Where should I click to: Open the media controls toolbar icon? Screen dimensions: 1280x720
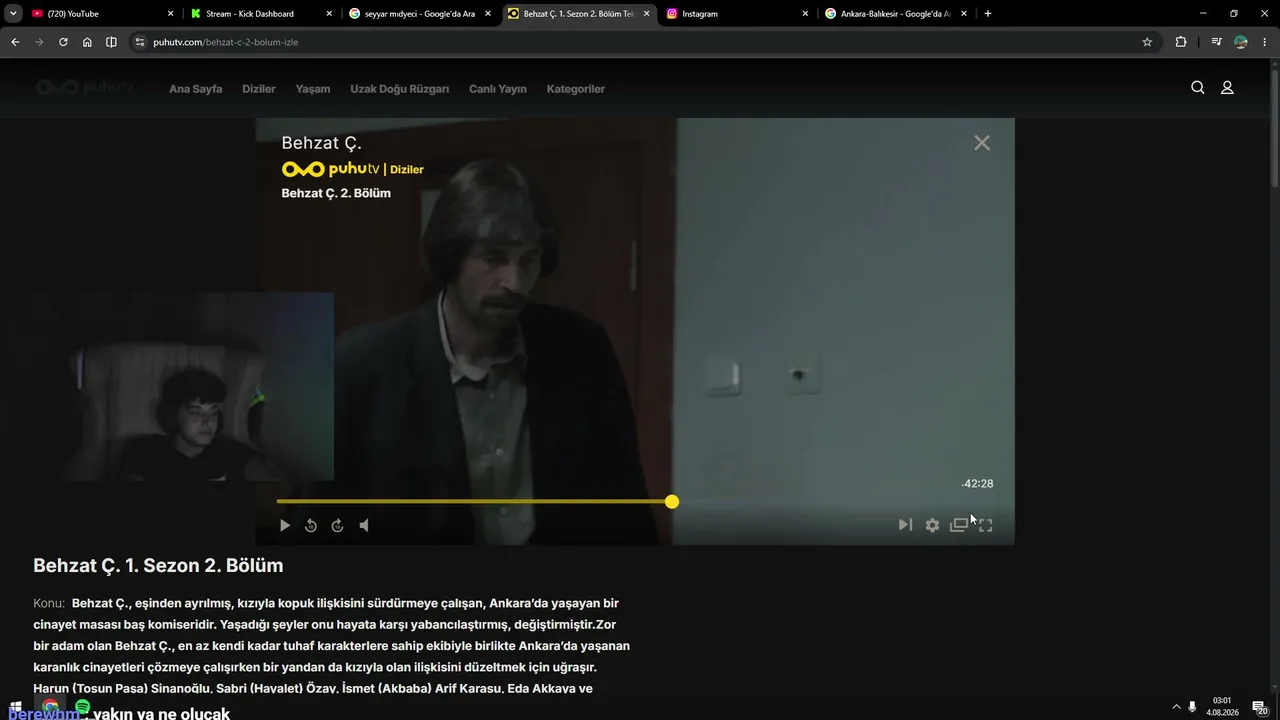click(x=1216, y=42)
